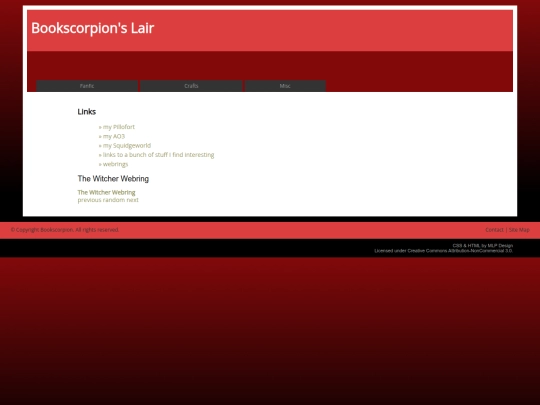The height and width of the screenshot is (405, 540).
Task: Go to previous webring site
Action: 89,200
